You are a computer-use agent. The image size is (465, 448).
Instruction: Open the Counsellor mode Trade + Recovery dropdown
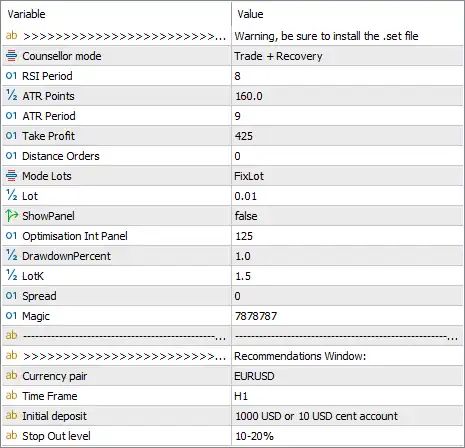point(347,56)
